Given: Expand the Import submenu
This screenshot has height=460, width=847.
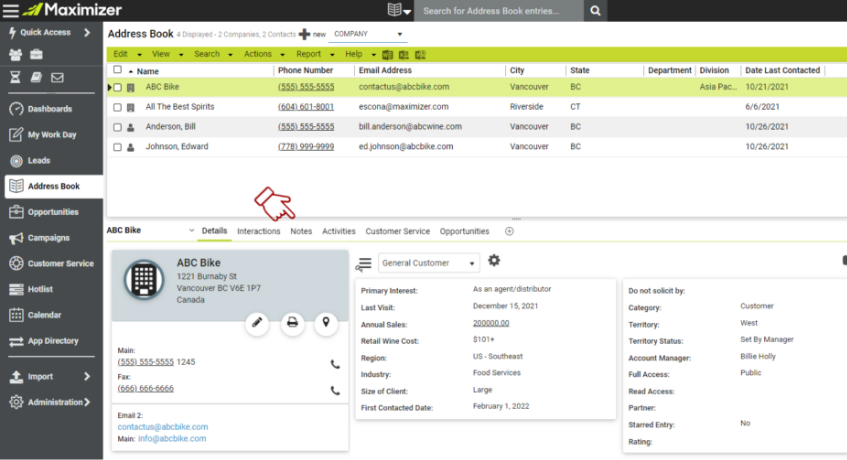Looking at the screenshot, I should point(87,376).
